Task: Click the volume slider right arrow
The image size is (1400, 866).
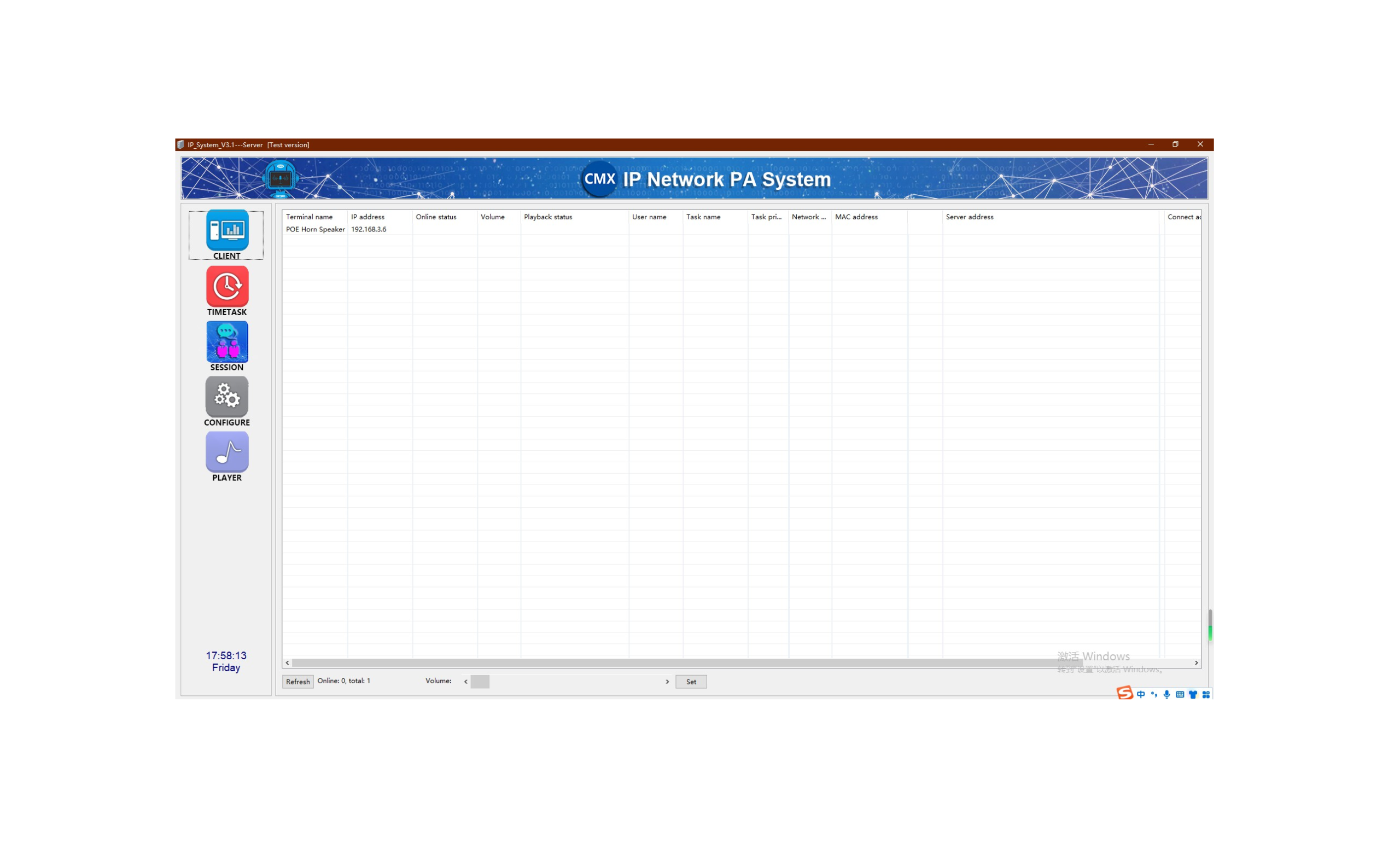Action: 667,682
